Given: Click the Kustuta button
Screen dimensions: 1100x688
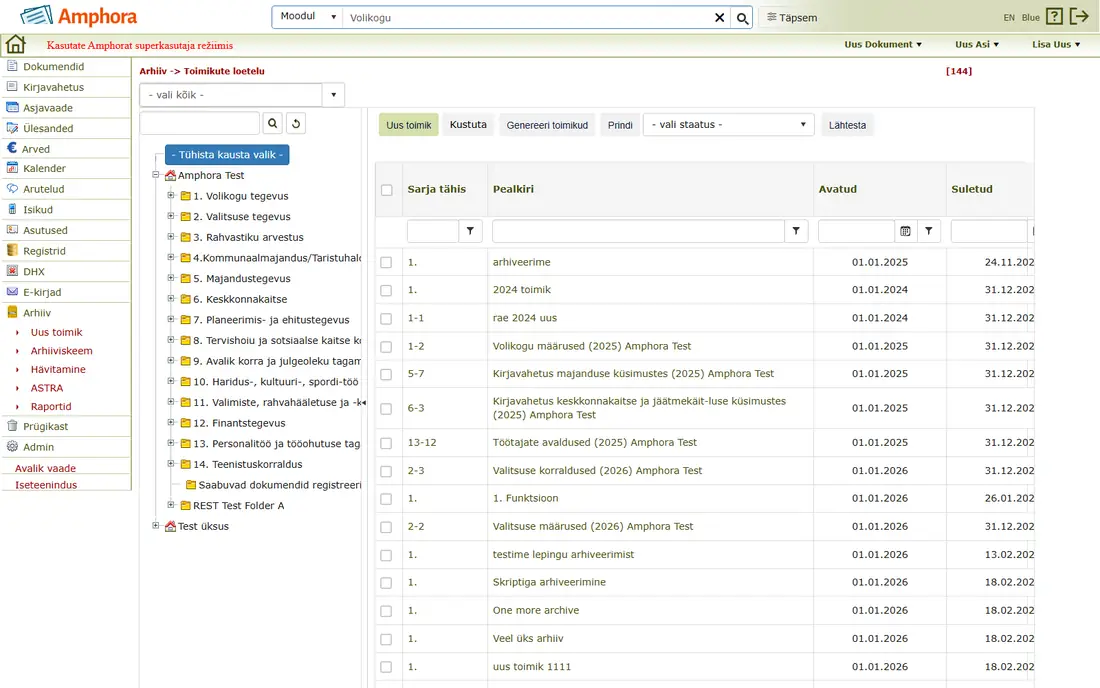Looking at the screenshot, I should [x=468, y=125].
